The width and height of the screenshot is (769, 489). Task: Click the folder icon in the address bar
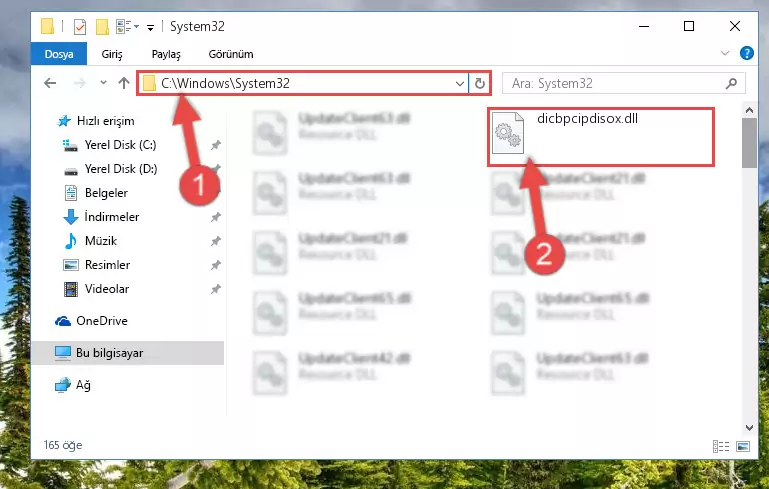point(149,83)
